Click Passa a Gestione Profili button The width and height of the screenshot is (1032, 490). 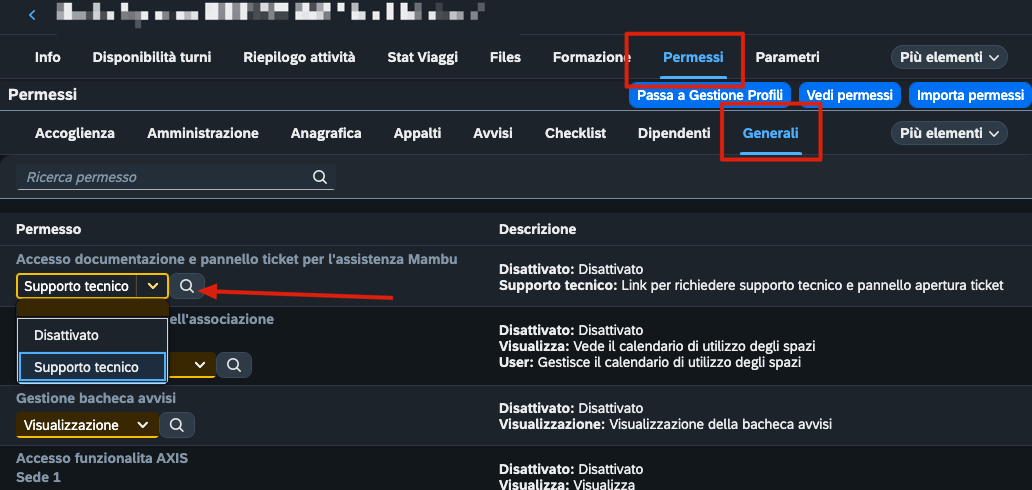710,95
